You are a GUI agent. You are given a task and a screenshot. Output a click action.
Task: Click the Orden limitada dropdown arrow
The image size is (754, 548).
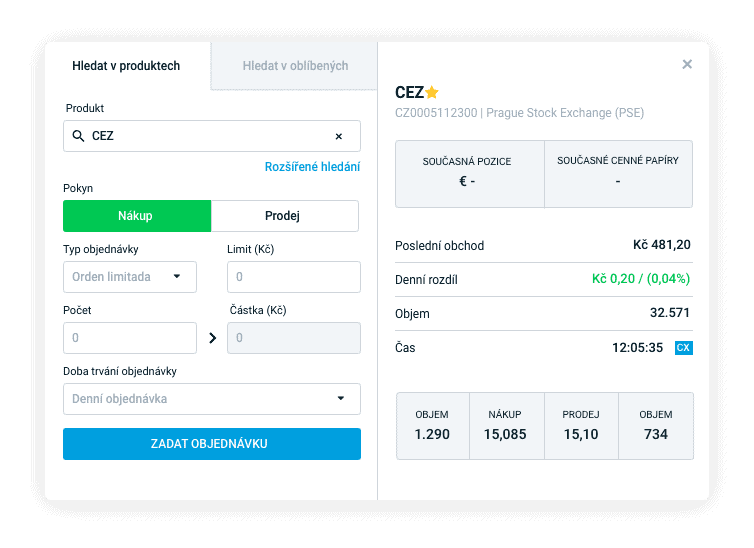coord(177,276)
